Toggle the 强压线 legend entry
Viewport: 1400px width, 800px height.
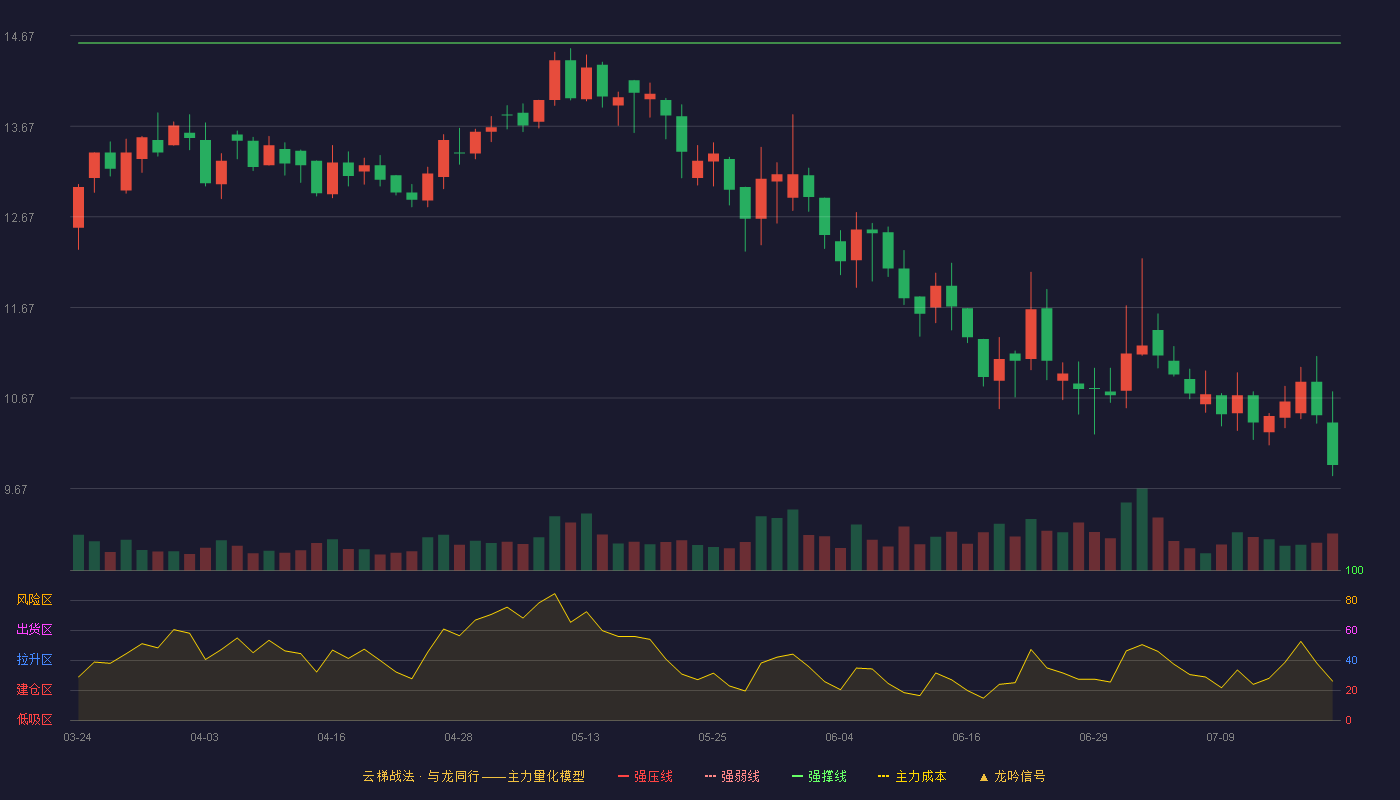pyautogui.click(x=645, y=776)
